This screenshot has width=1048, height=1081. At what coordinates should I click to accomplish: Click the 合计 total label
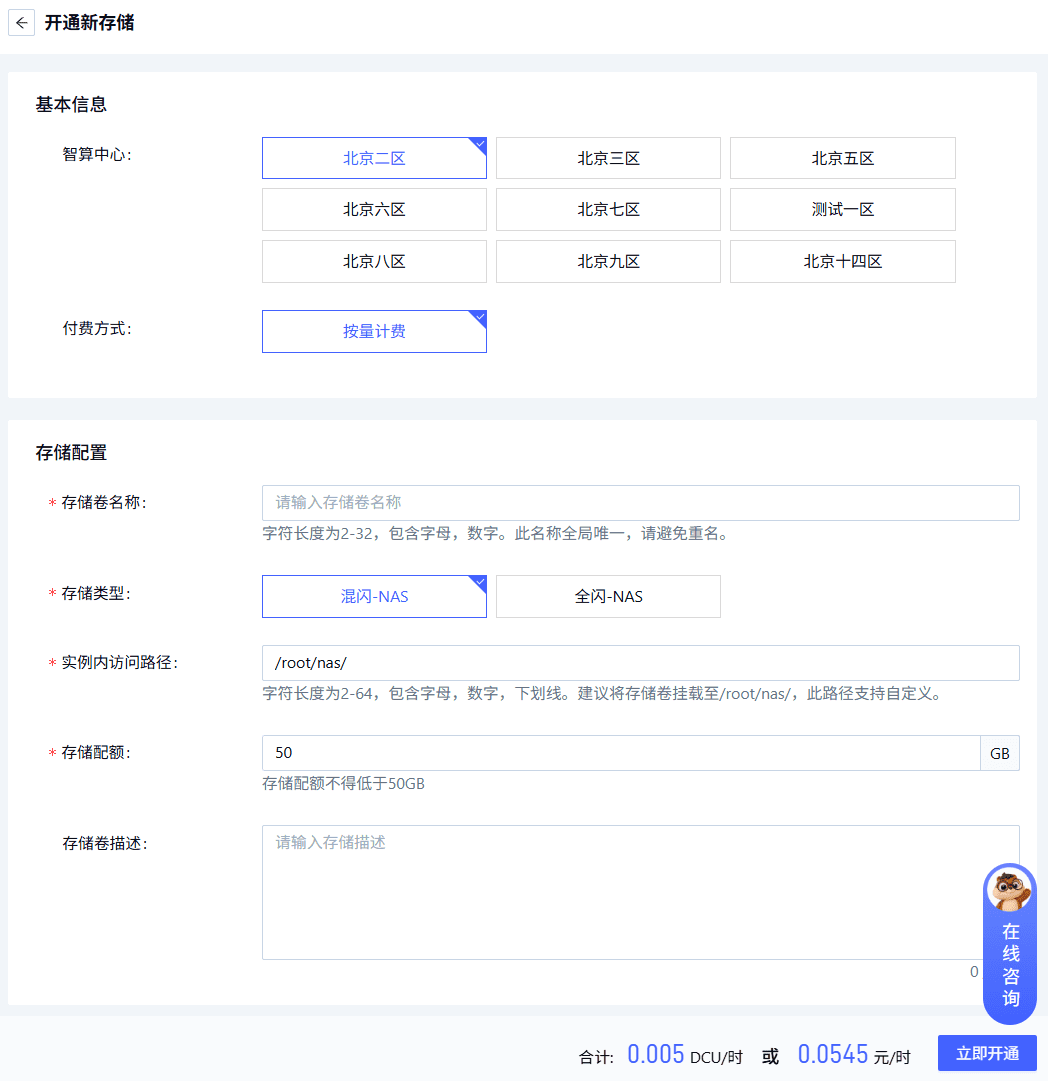click(x=596, y=1057)
